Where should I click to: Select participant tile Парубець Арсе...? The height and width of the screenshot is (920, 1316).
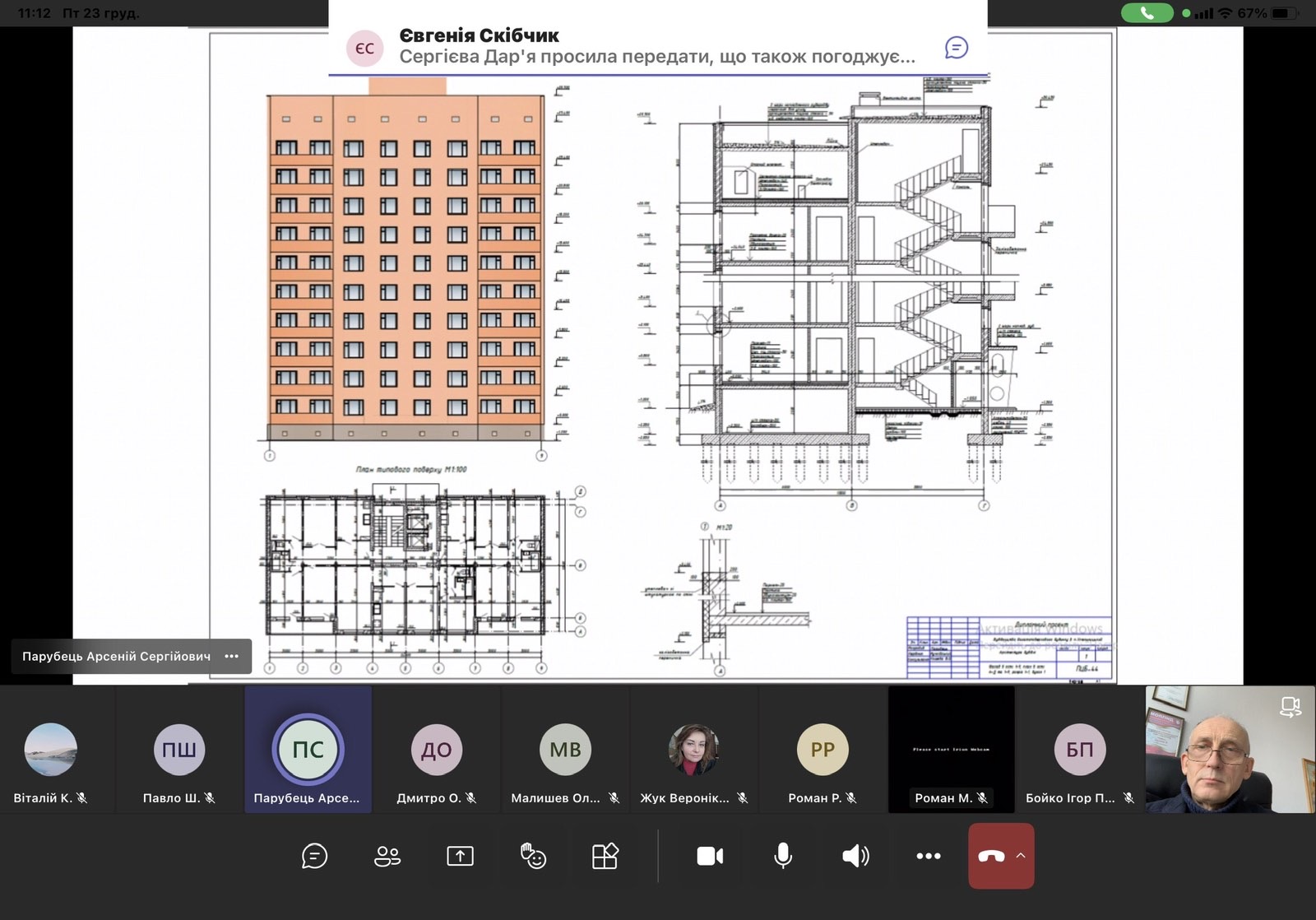[308, 750]
